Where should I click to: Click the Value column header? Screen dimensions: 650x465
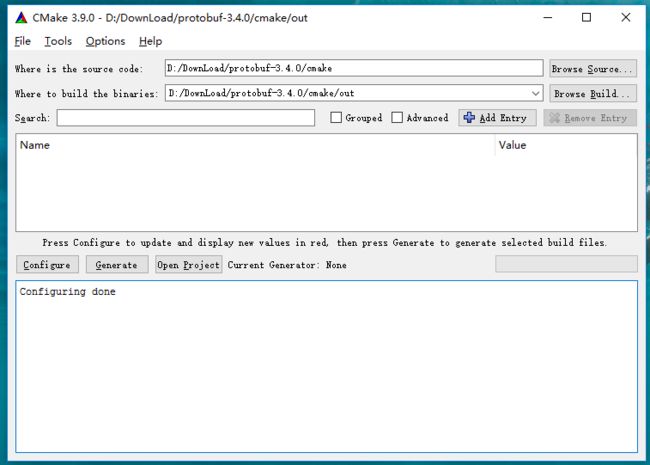(x=566, y=145)
